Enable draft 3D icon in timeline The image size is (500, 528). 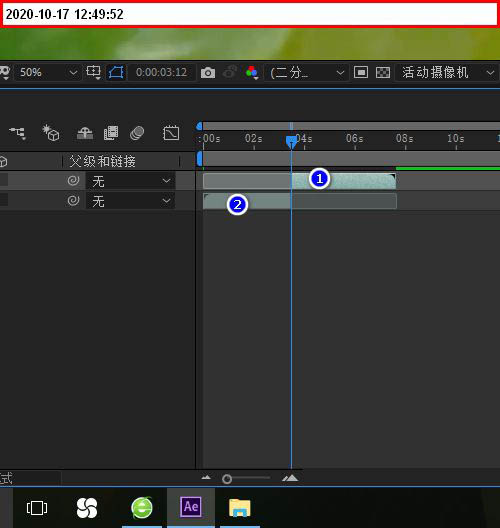click(51, 132)
